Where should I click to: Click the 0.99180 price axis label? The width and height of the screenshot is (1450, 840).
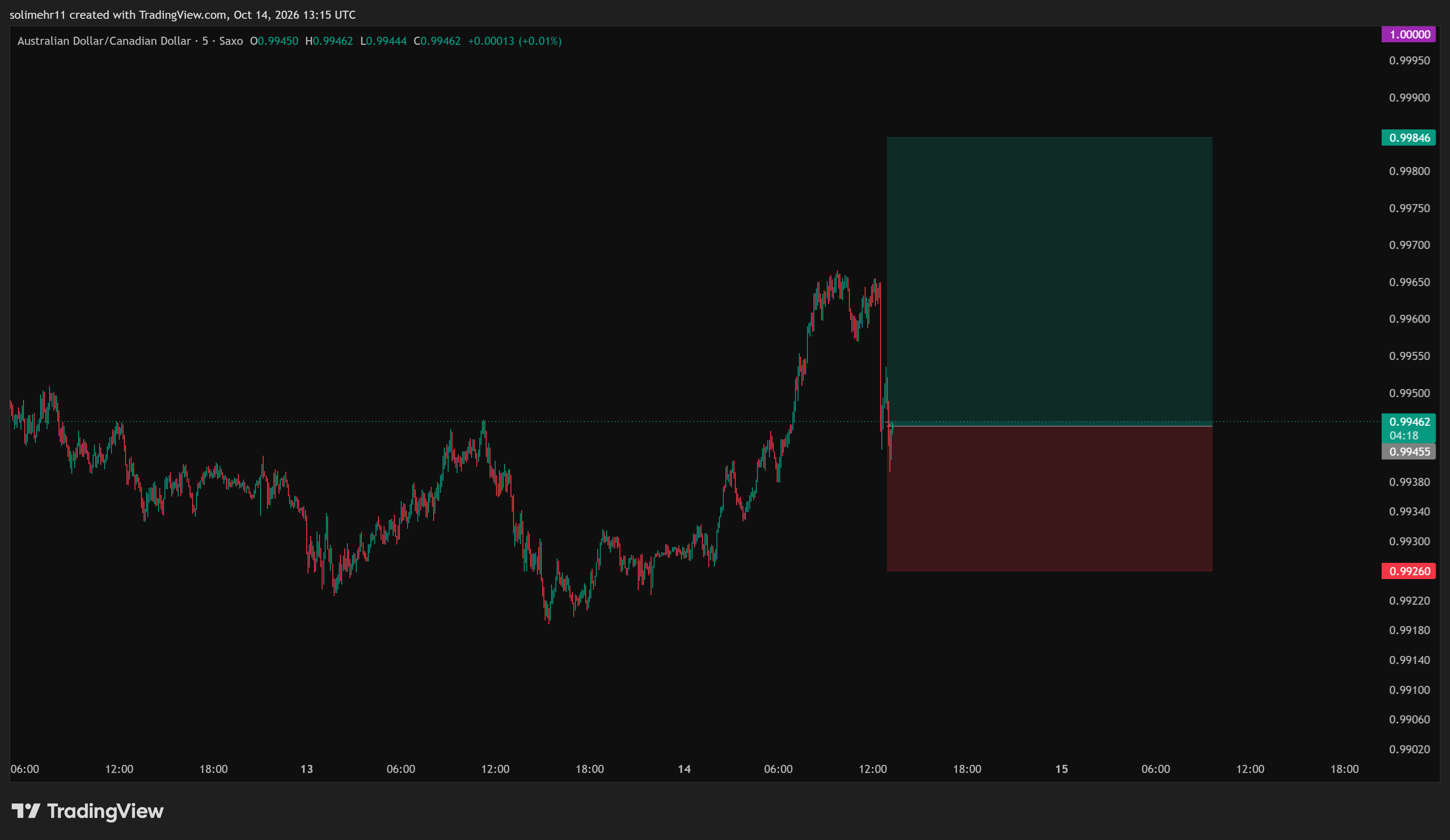tap(1409, 631)
